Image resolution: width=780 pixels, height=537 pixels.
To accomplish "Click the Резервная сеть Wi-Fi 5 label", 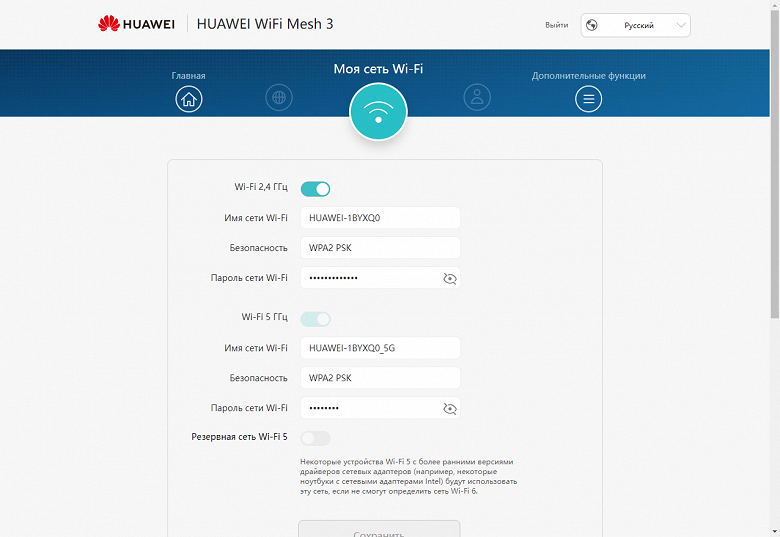I will 239,437.
